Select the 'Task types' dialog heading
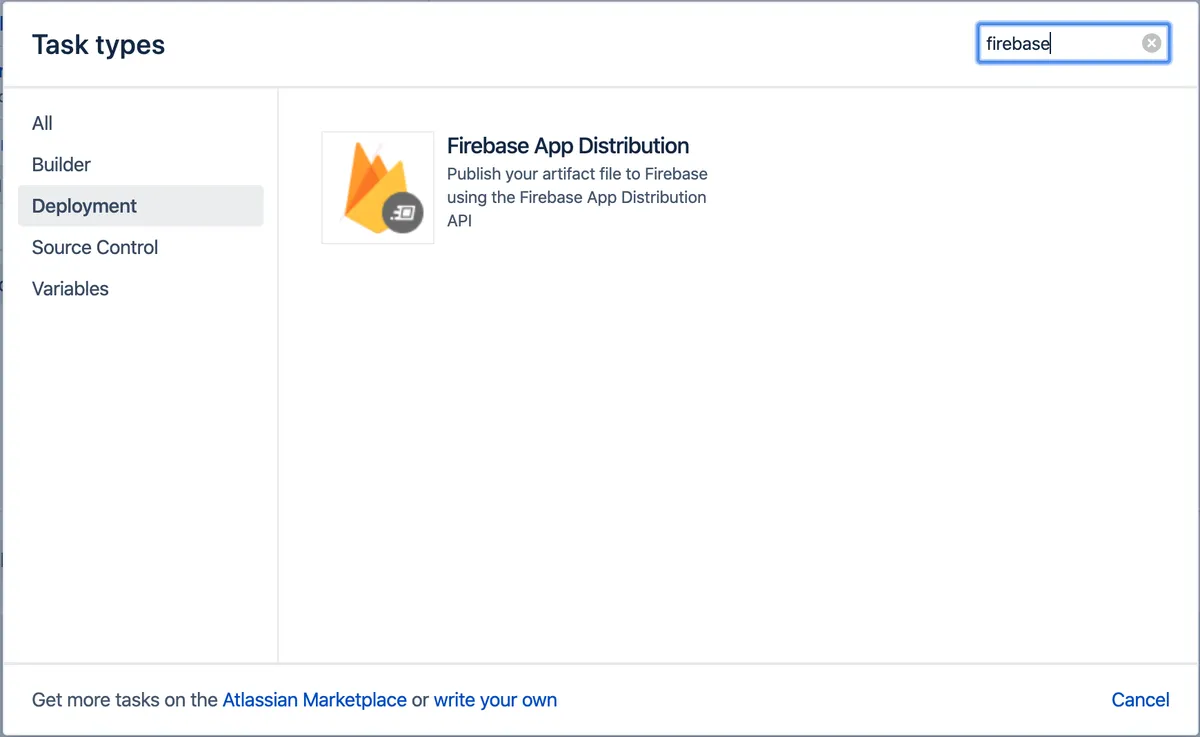Image resolution: width=1200 pixels, height=737 pixels. [x=99, y=45]
